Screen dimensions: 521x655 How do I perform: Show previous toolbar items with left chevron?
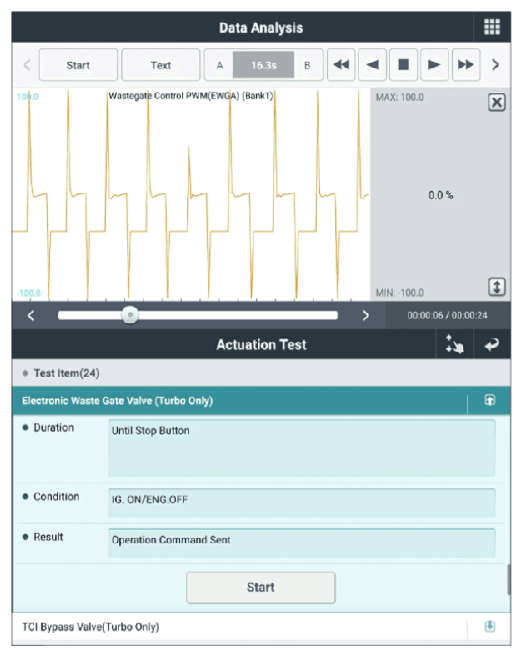(x=27, y=65)
